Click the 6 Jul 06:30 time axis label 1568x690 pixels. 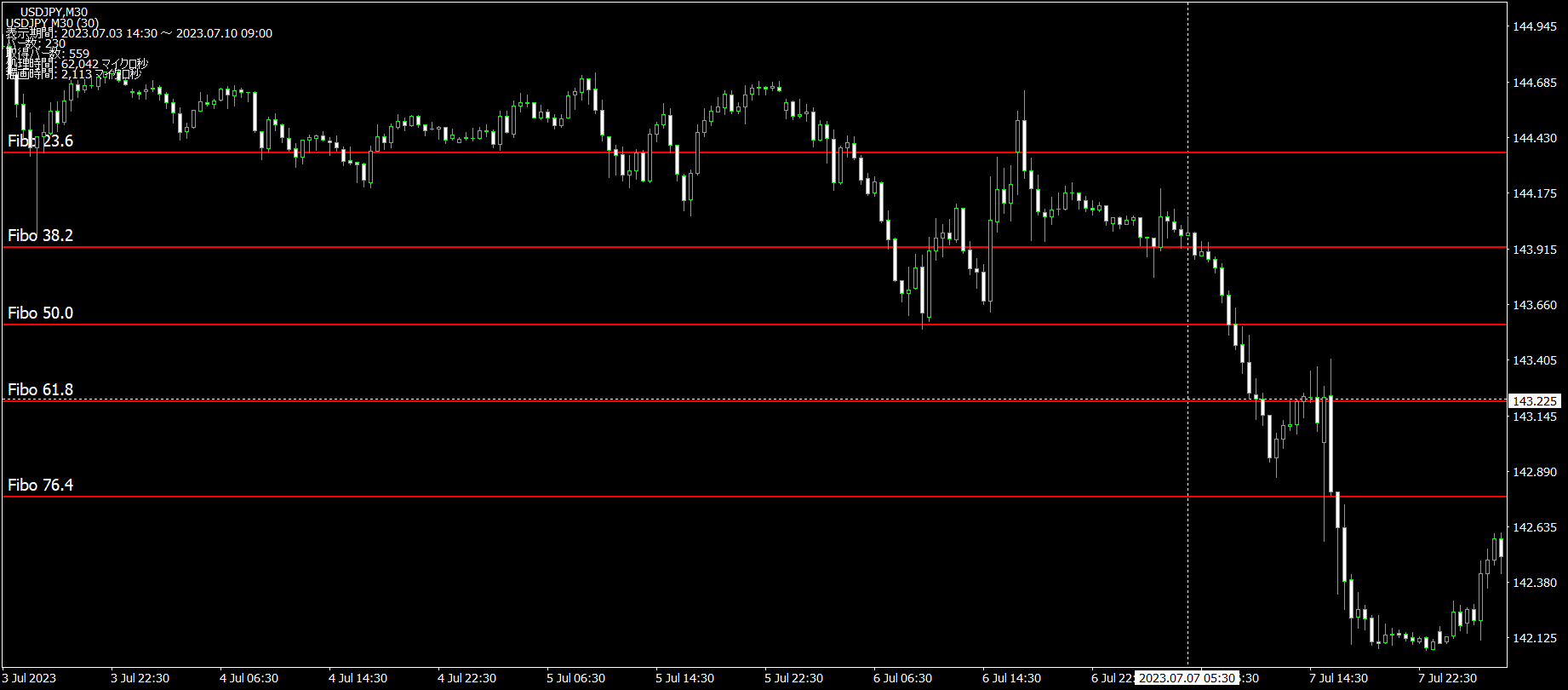tap(902, 678)
